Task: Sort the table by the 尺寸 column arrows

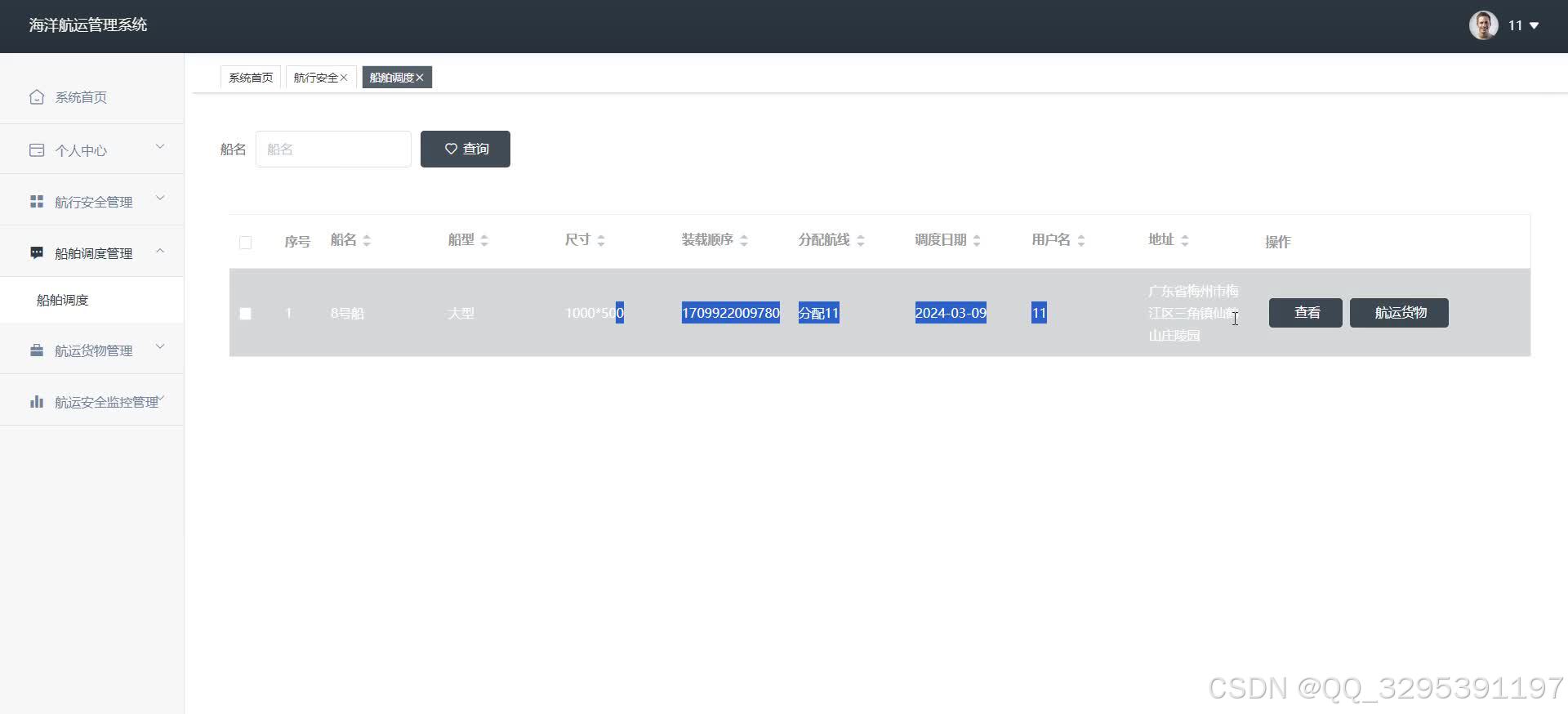Action: (601, 240)
